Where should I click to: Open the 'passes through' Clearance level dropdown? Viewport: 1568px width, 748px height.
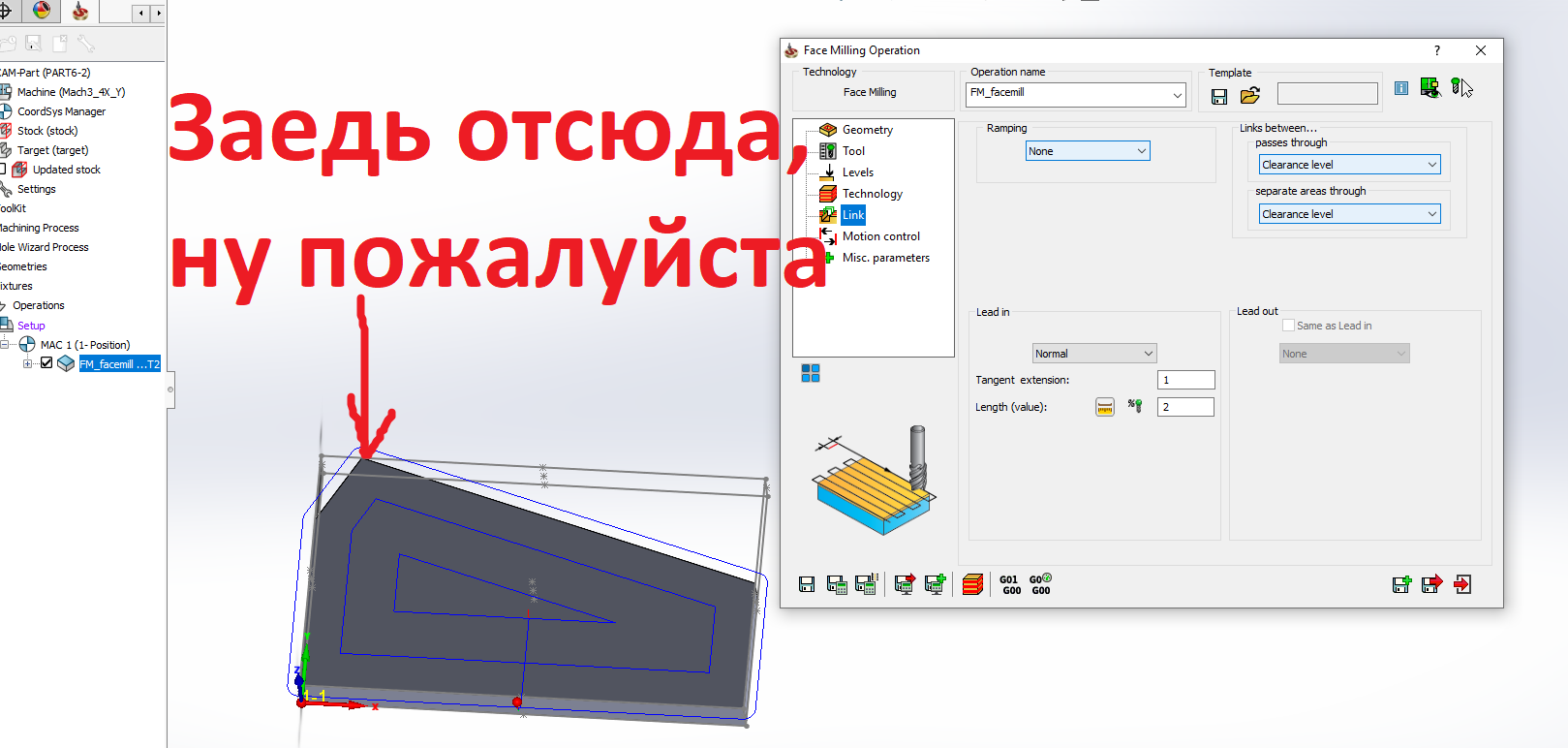[1349, 165]
